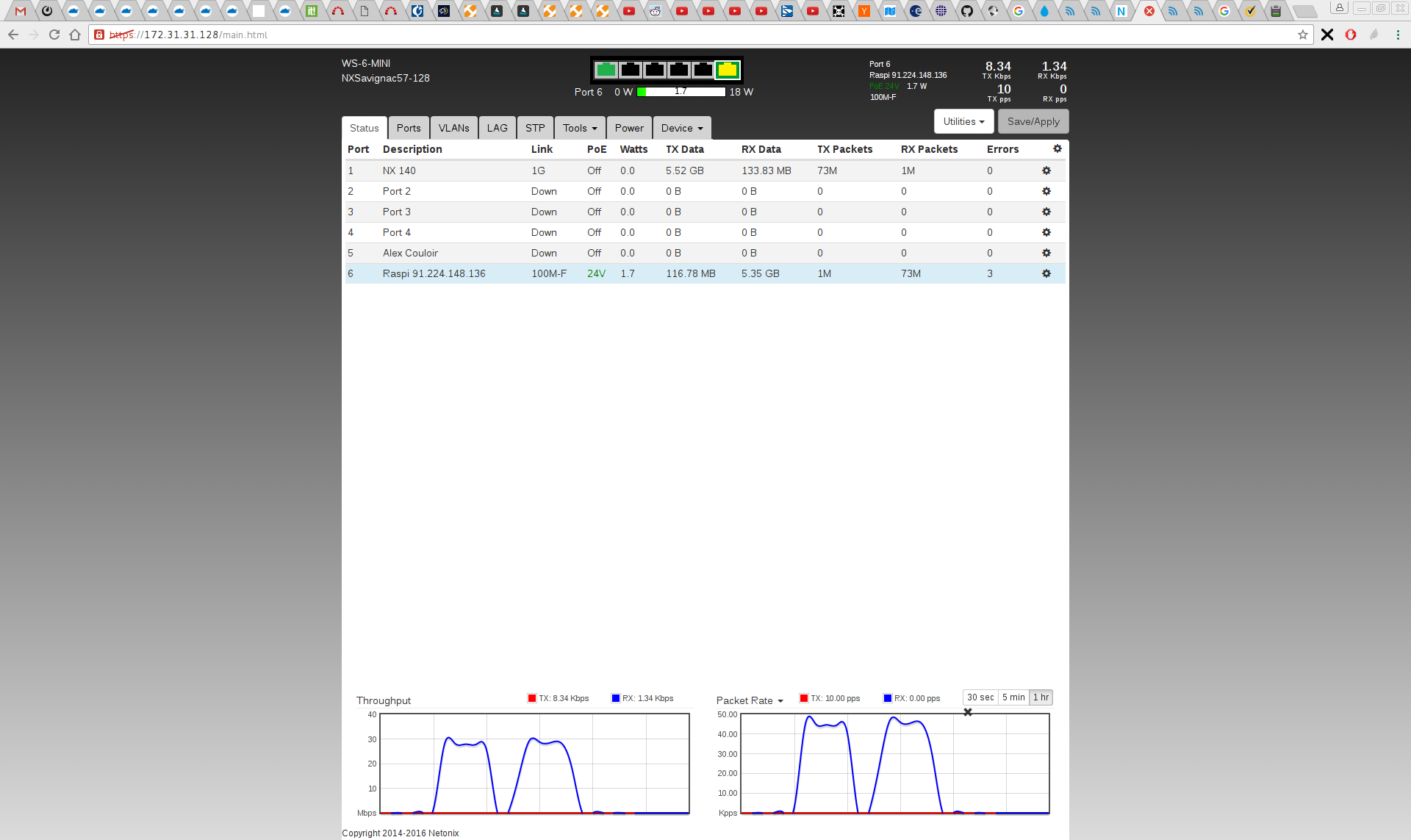Viewport: 1411px width, 840px height.
Task: Click the green port 1 icon
Action: 606,70
